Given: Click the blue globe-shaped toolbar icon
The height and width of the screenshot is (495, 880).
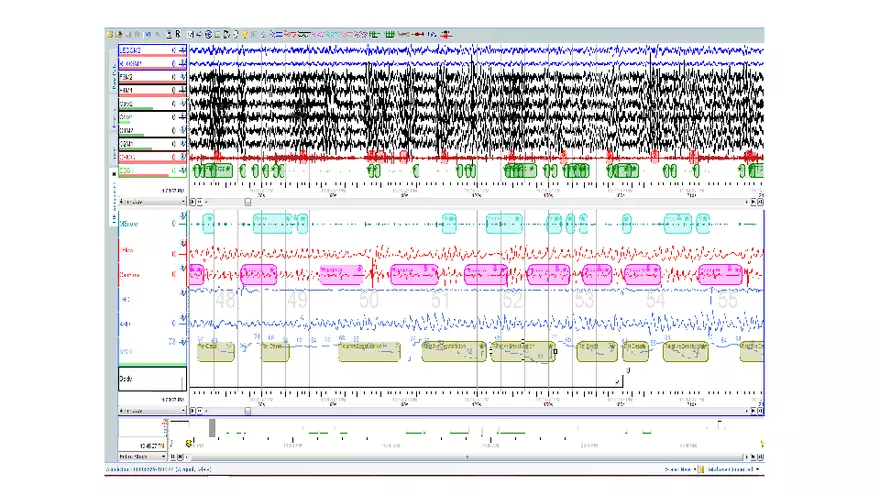Looking at the screenshot, I should click(208, 34).
